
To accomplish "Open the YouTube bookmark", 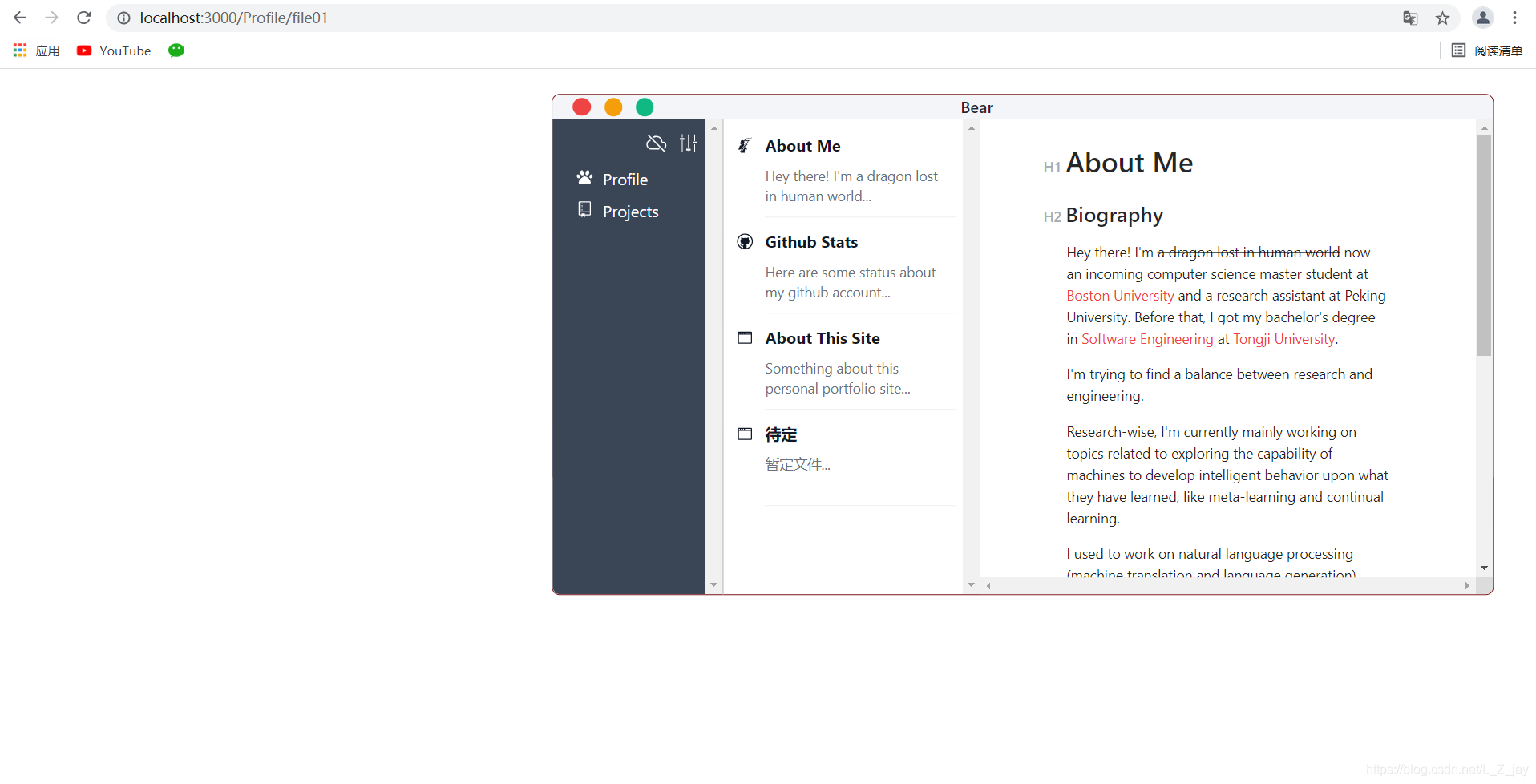I will (x=114, y=51).
